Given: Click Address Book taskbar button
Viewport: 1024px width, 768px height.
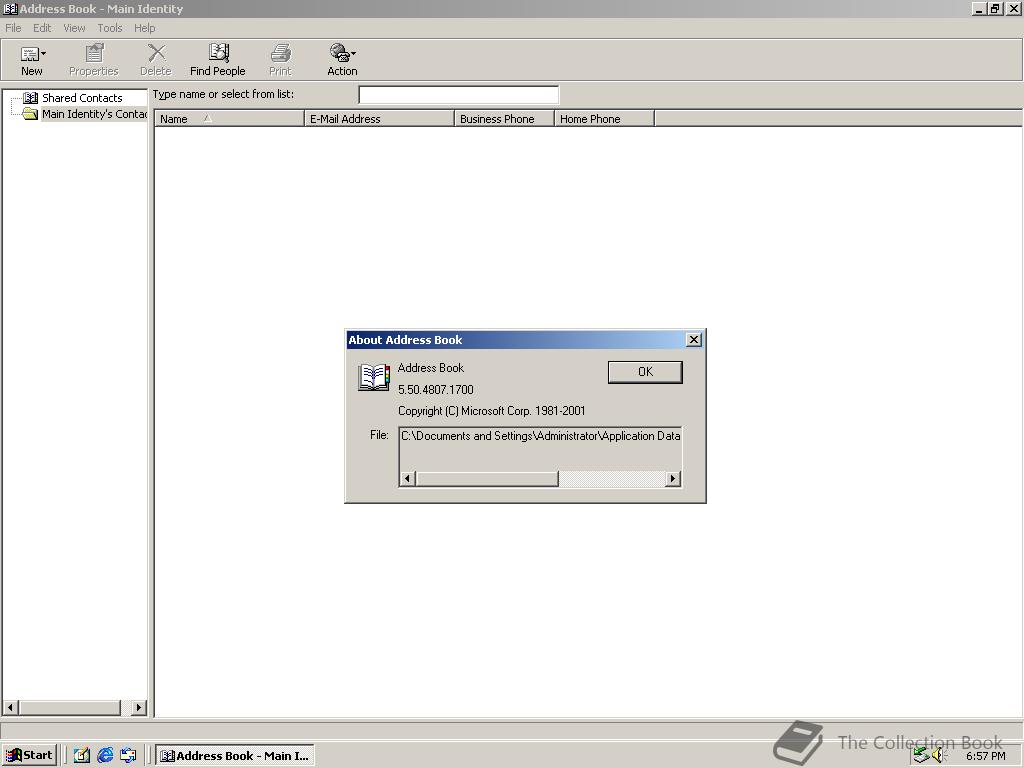Looking at the screenshot, I should click(235, 756).
